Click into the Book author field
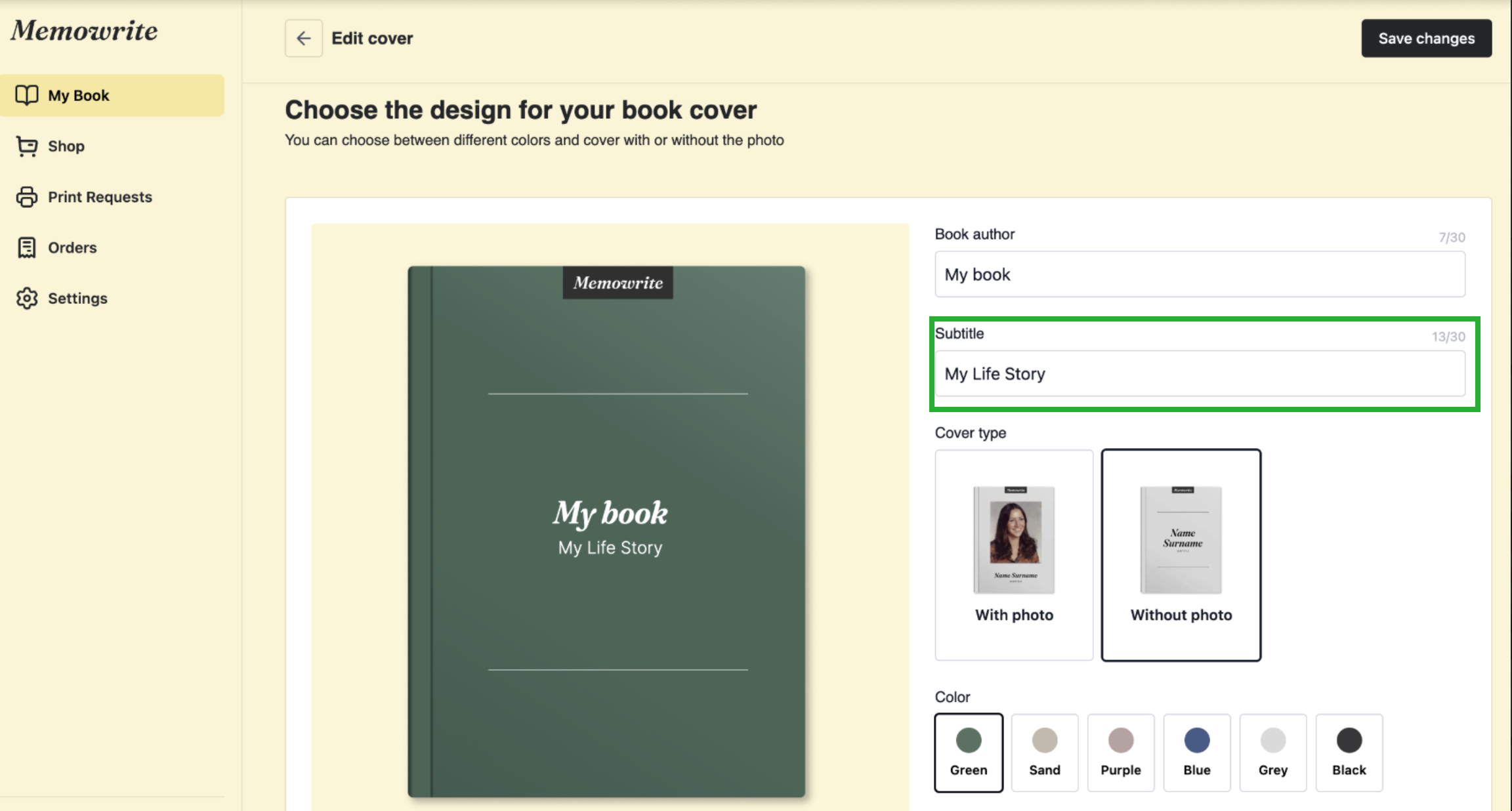The width and height of the screenshot is (1512, 811). point(1200,274)
